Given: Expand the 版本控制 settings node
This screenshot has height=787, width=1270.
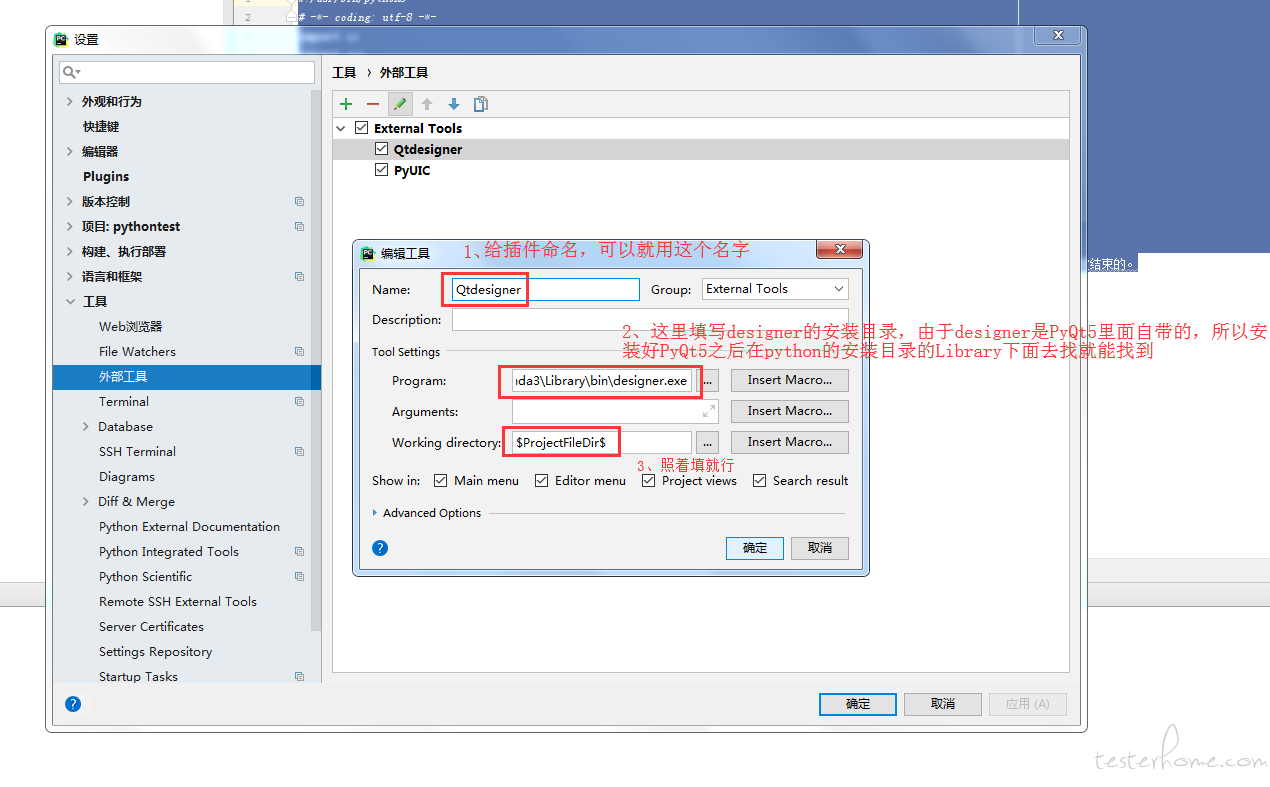Looking at the screenshot, I should [69, 201].
